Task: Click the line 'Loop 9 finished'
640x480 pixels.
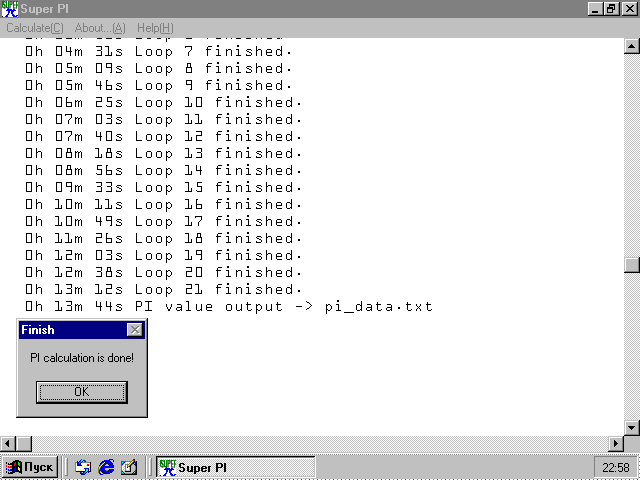Action: [158, 86]
